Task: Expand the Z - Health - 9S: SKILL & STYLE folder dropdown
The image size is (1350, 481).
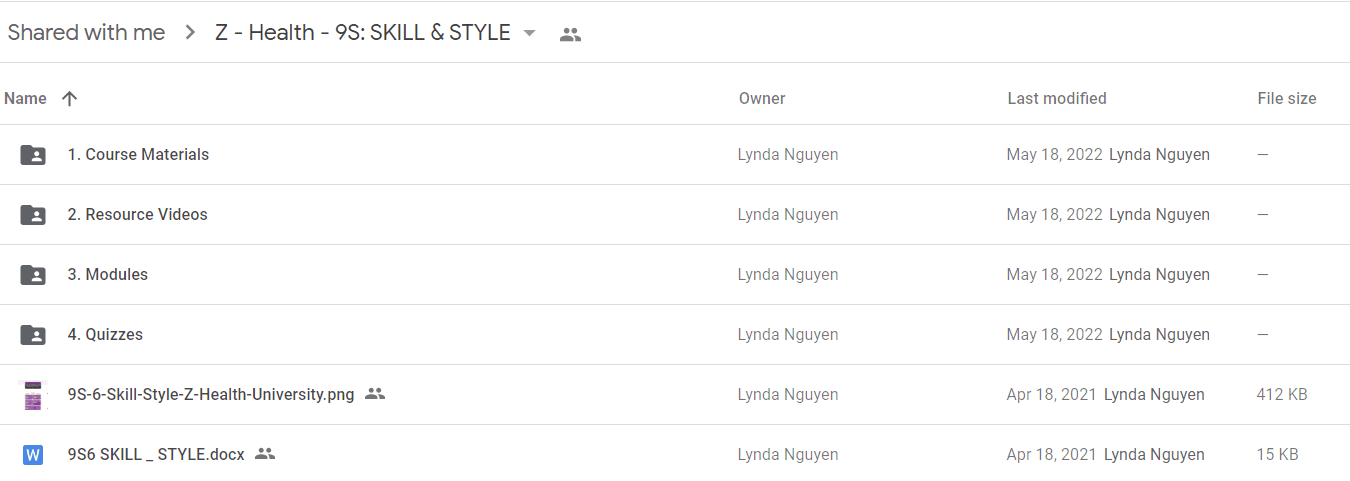Action: tap(530, 33)
